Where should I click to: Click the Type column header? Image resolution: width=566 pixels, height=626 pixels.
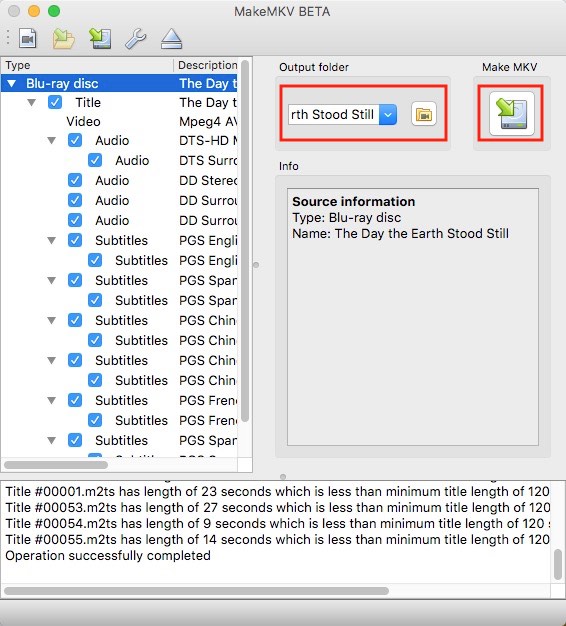coord(87,65)
